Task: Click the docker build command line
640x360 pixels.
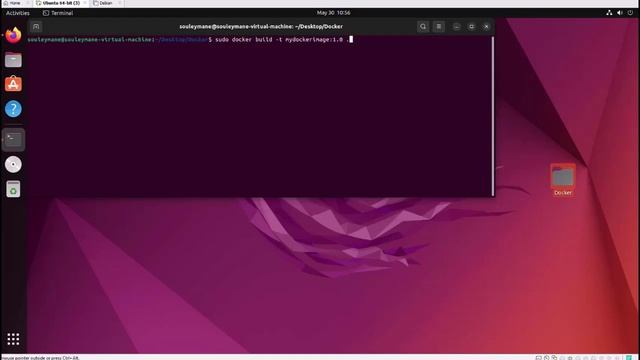Action: click(282, 40)
